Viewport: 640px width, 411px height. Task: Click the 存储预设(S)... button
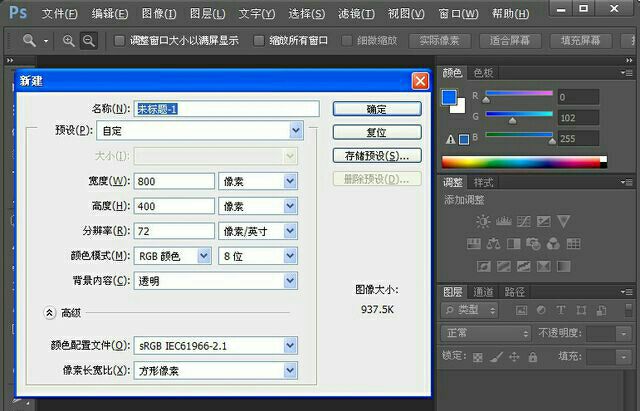point(376,156)
